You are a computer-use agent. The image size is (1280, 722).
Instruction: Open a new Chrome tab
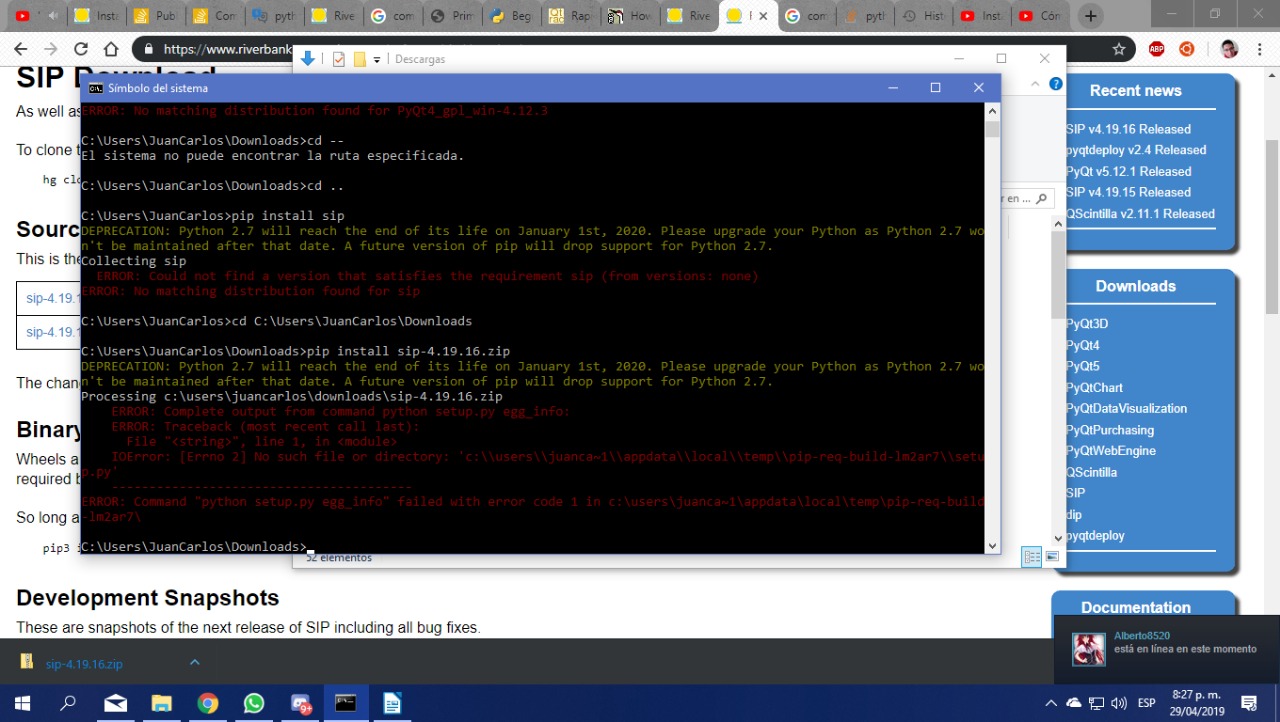1091,16
